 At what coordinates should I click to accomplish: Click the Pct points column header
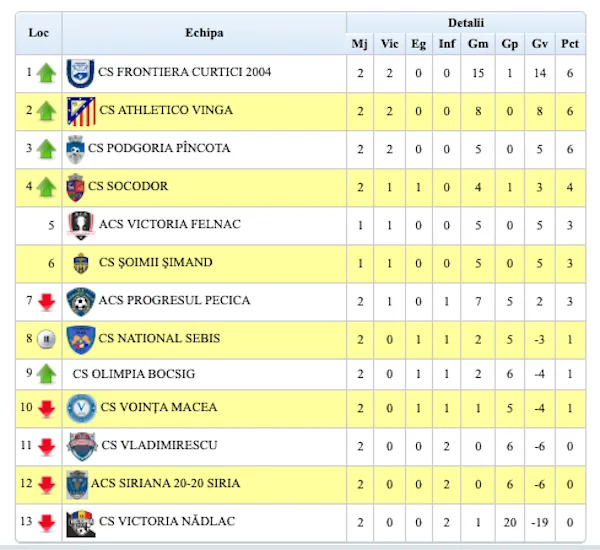[x=570, y=43]
